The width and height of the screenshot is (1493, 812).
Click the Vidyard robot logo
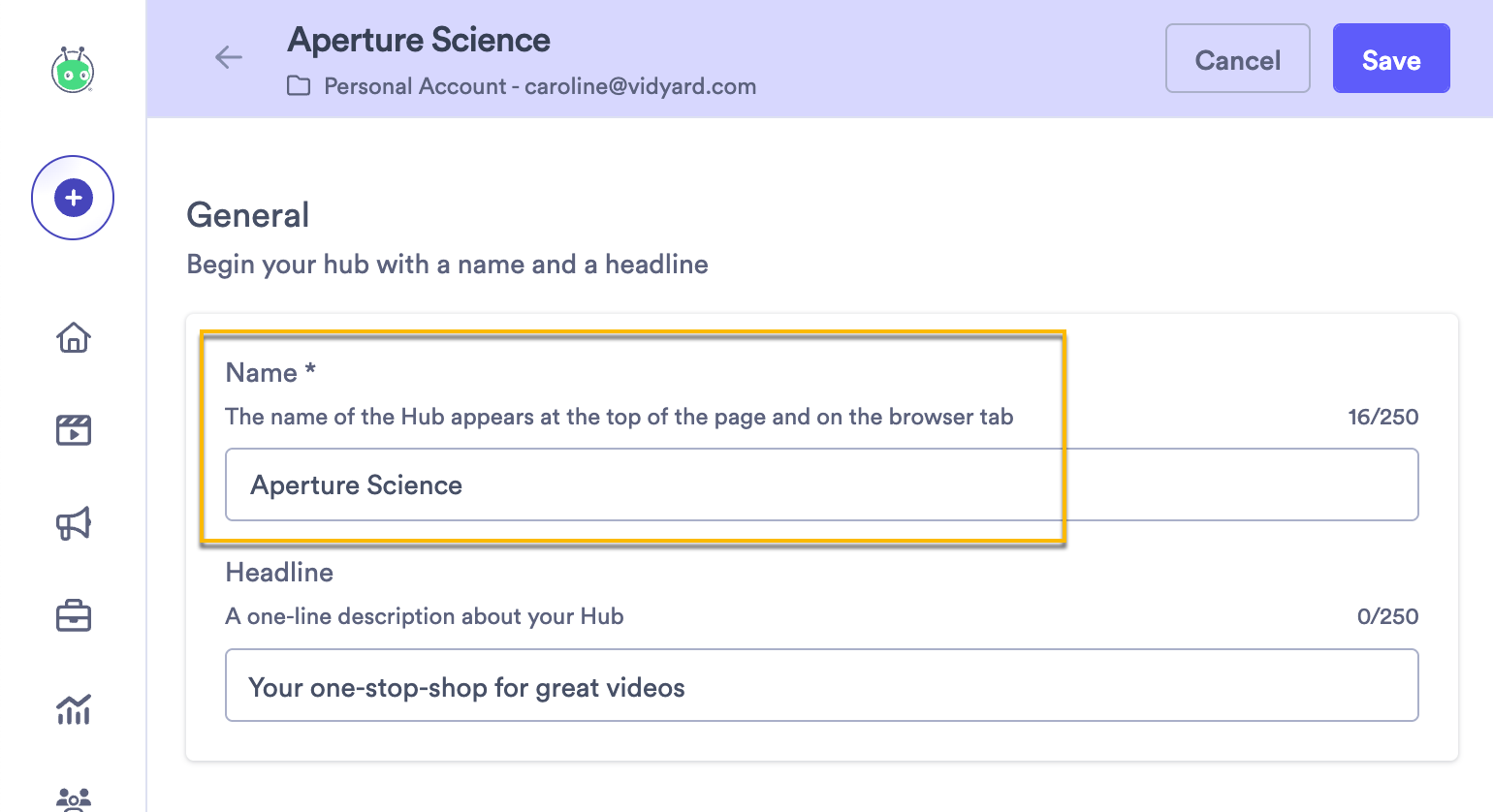(x=72, y=72)
